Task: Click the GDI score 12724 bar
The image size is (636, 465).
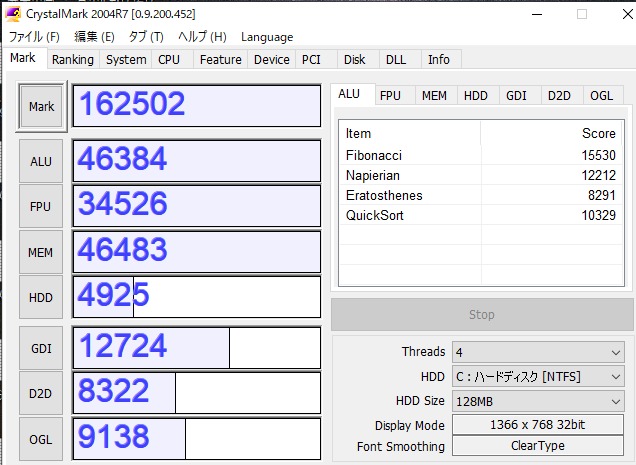Action: tap(197, 348)
